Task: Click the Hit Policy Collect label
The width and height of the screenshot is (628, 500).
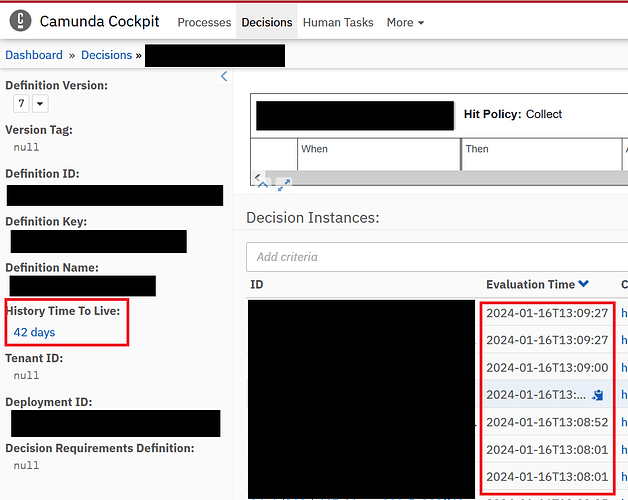Action: (513, 114)
